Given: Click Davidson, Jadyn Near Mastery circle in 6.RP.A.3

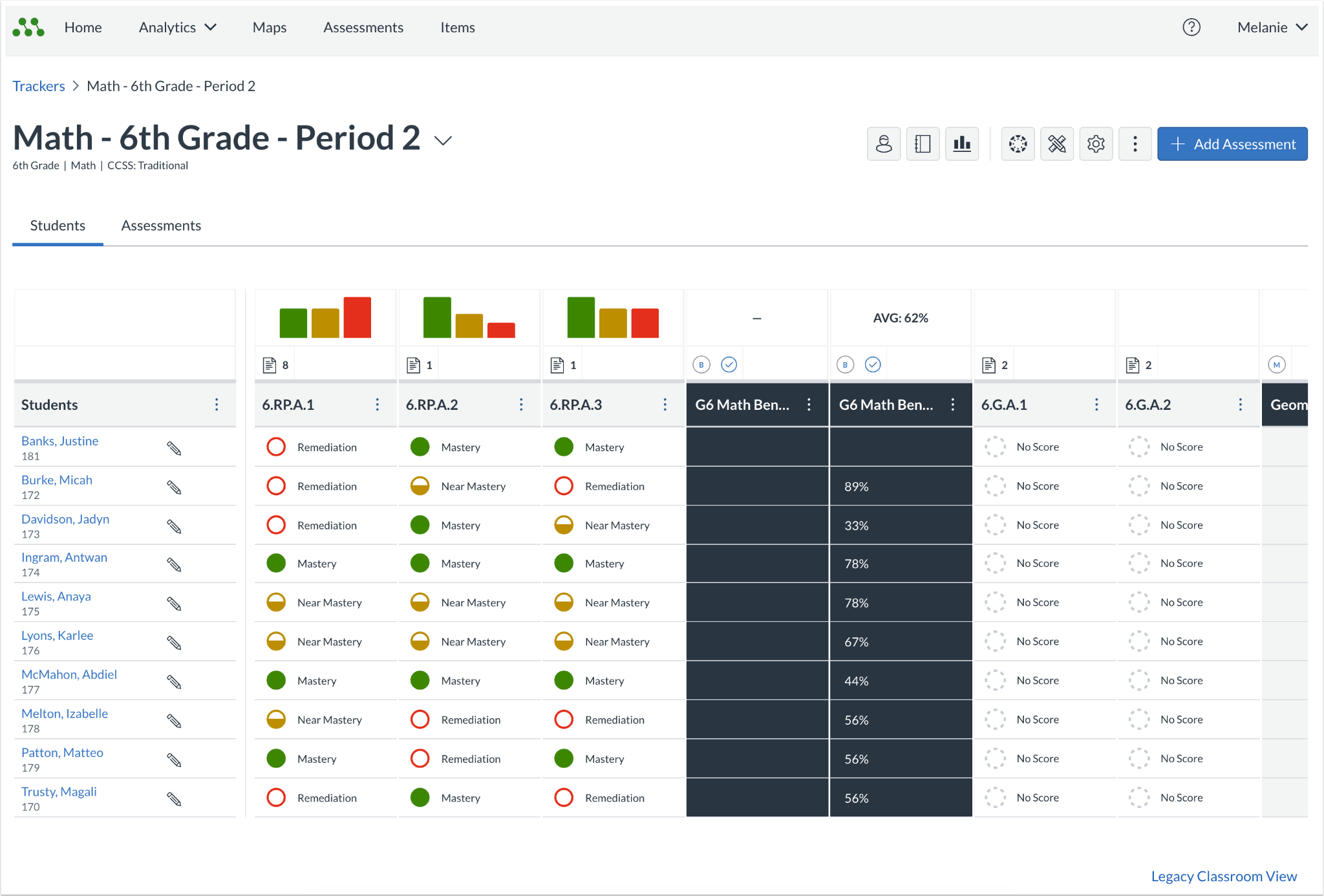Looking at the screenshot, I should 564,525.
